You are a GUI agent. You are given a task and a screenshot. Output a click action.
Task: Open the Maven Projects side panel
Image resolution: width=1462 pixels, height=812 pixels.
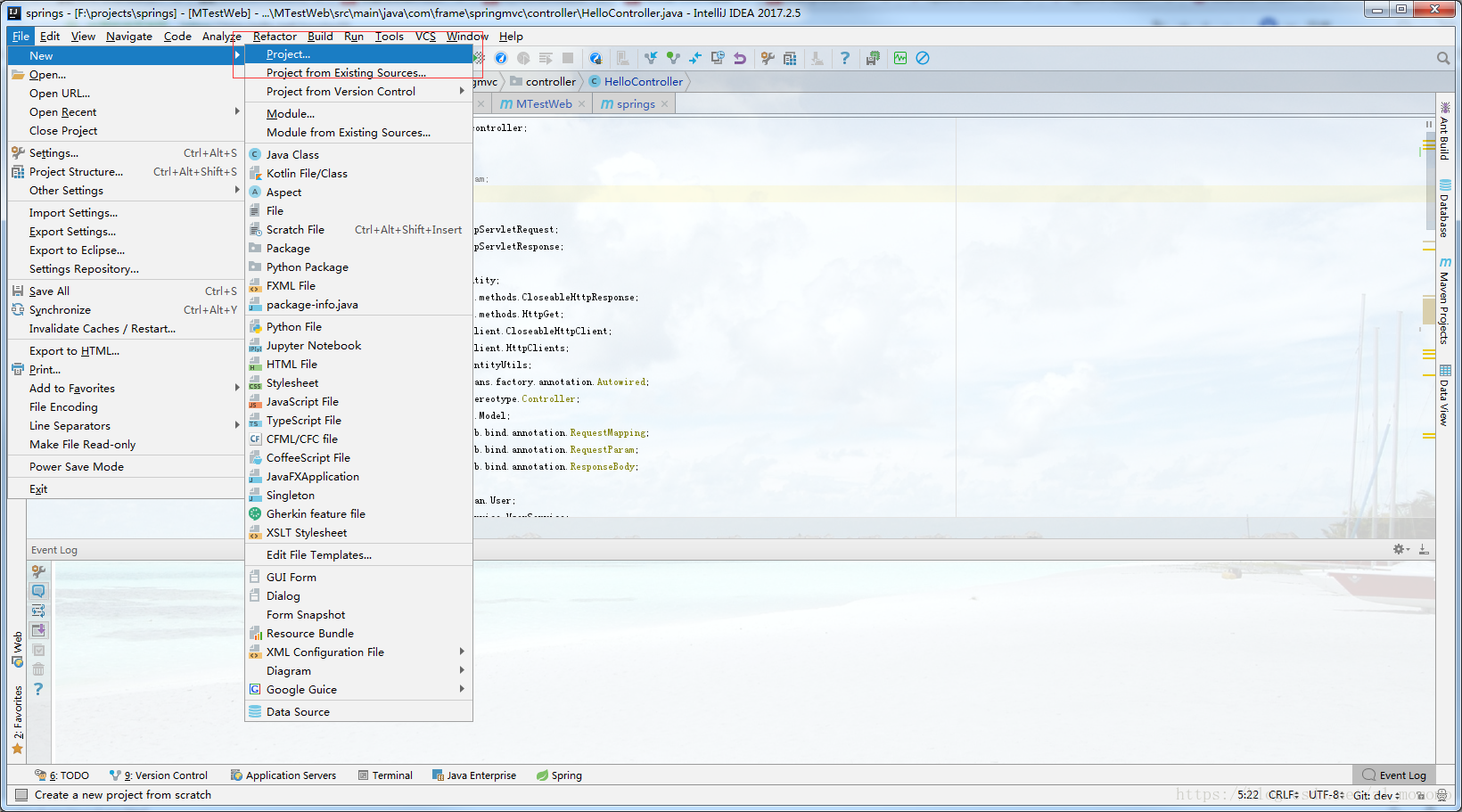coord(1444,300)
